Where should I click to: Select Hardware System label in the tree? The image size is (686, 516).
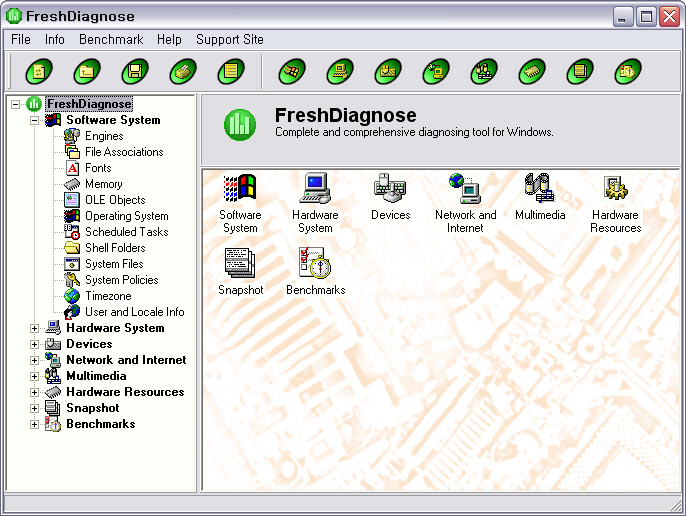(115, 328)
